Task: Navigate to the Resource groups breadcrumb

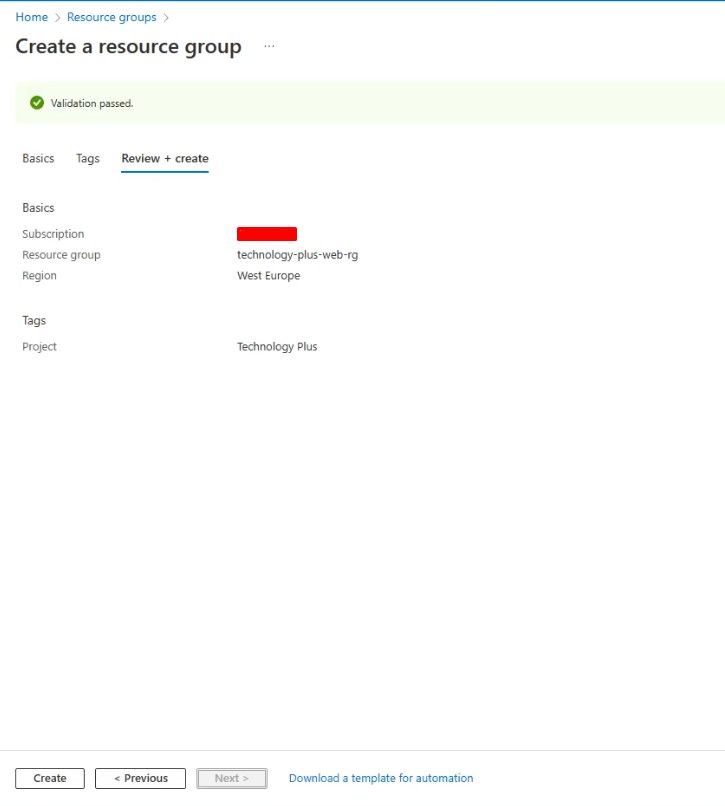Action: 111,17
